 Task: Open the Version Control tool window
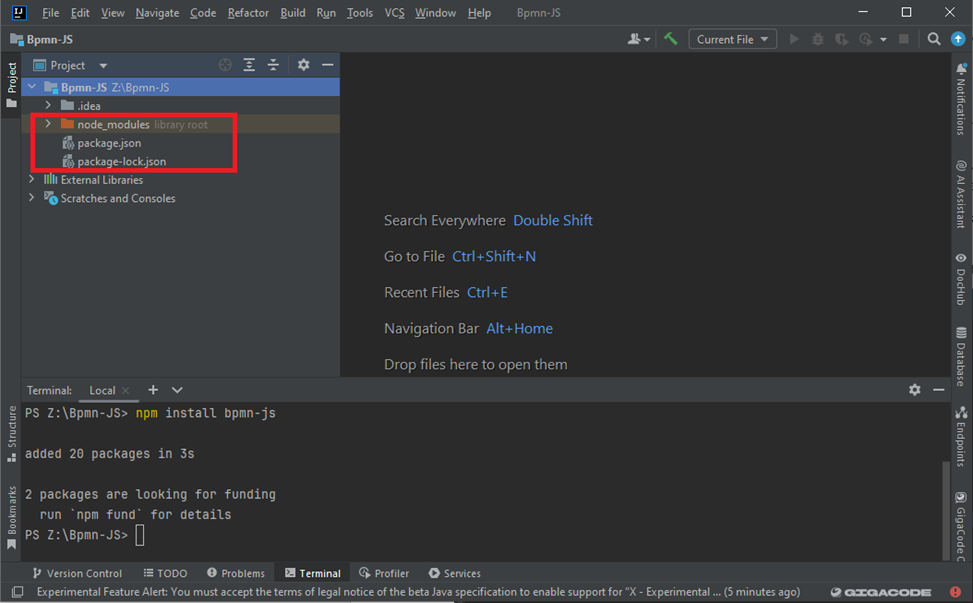[77, 573]
